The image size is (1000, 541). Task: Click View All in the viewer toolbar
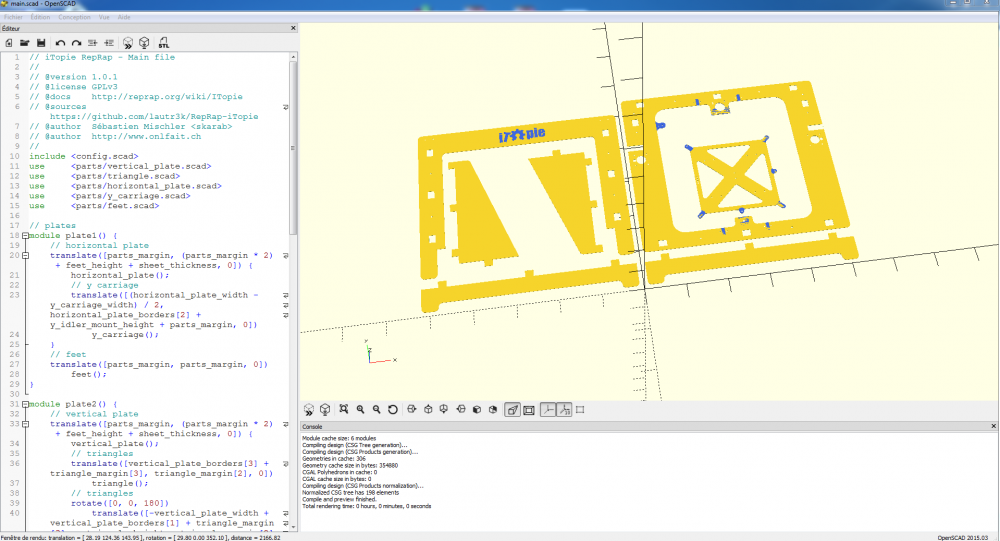point(344,410)
